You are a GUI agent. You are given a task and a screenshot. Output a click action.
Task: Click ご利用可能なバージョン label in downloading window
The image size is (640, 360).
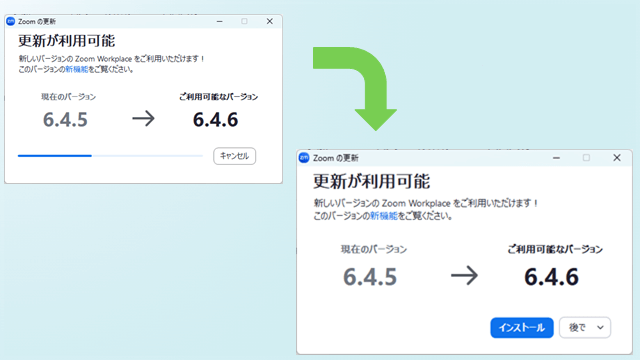pos(218,97)
